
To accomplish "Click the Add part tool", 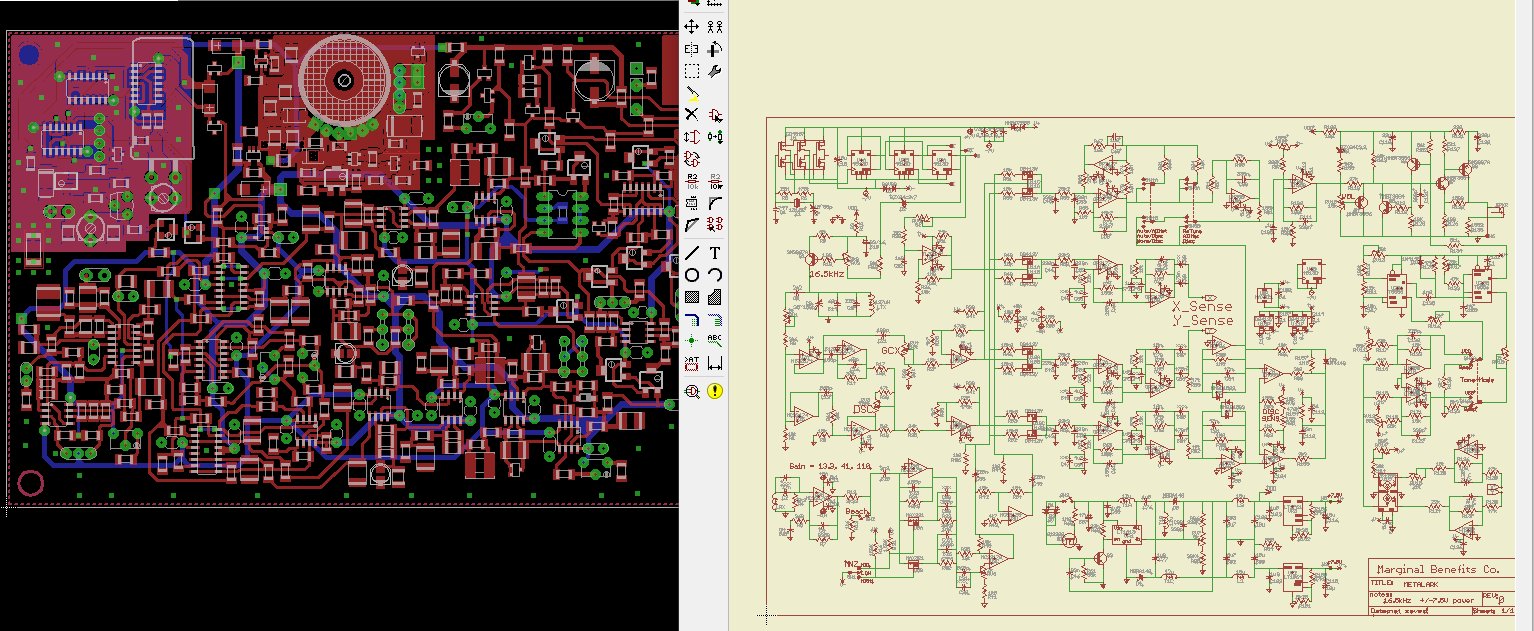I will [x=715, y=115].
